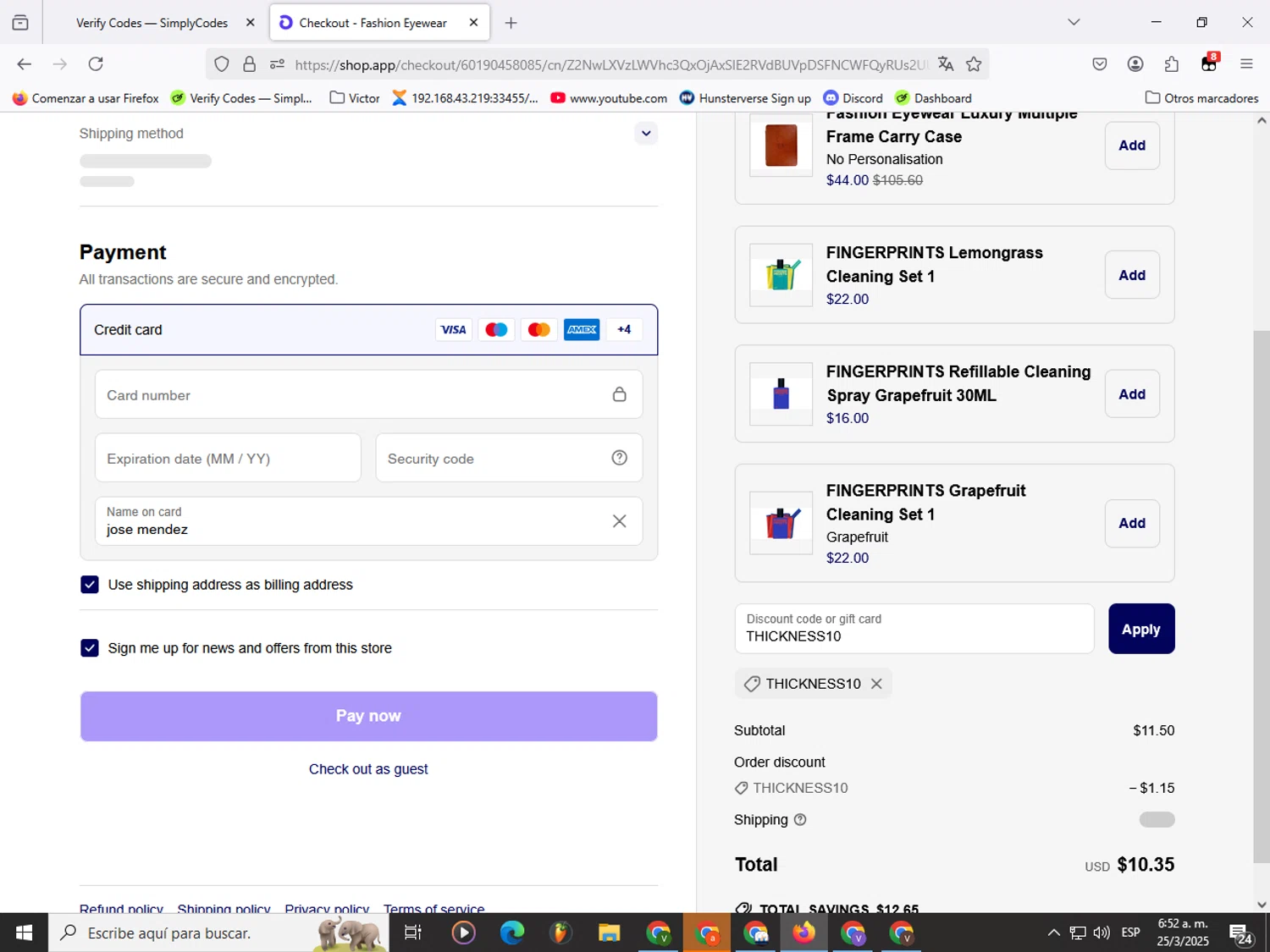Show security code help tooltip
This screenshot has width=1270, height=952.
click(620, 458)
